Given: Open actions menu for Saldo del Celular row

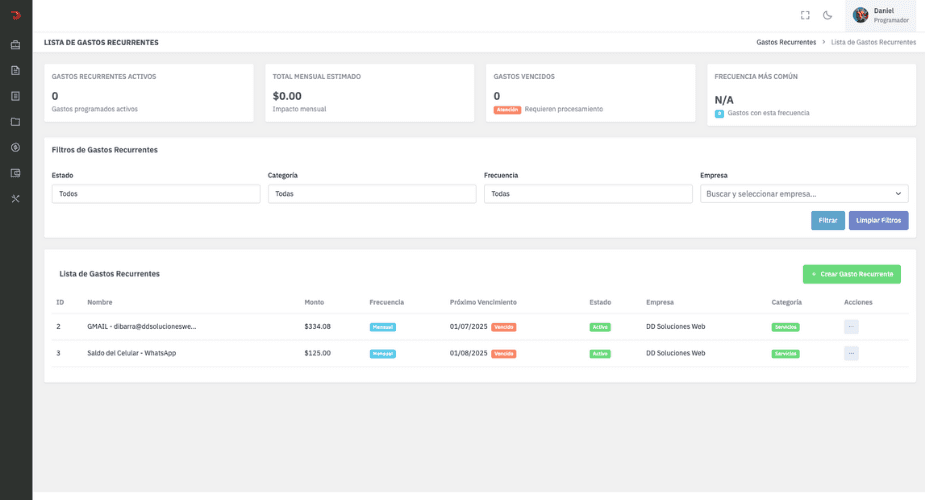Looking at the screenshot, I should tap(851, 353).
